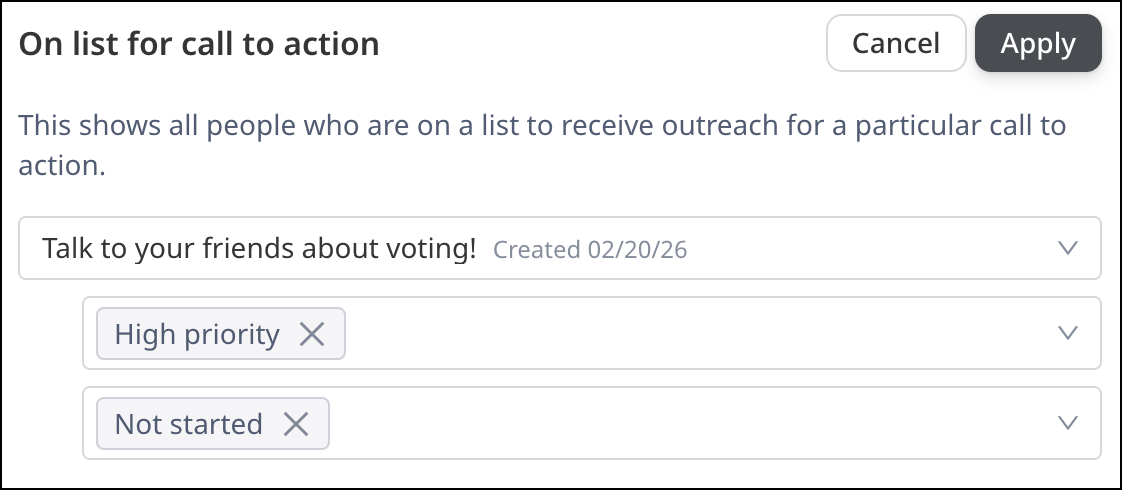The height and width of the screenshot is (490, 1122).
Task: Click the Apply button
Action: coord(1038,44)
